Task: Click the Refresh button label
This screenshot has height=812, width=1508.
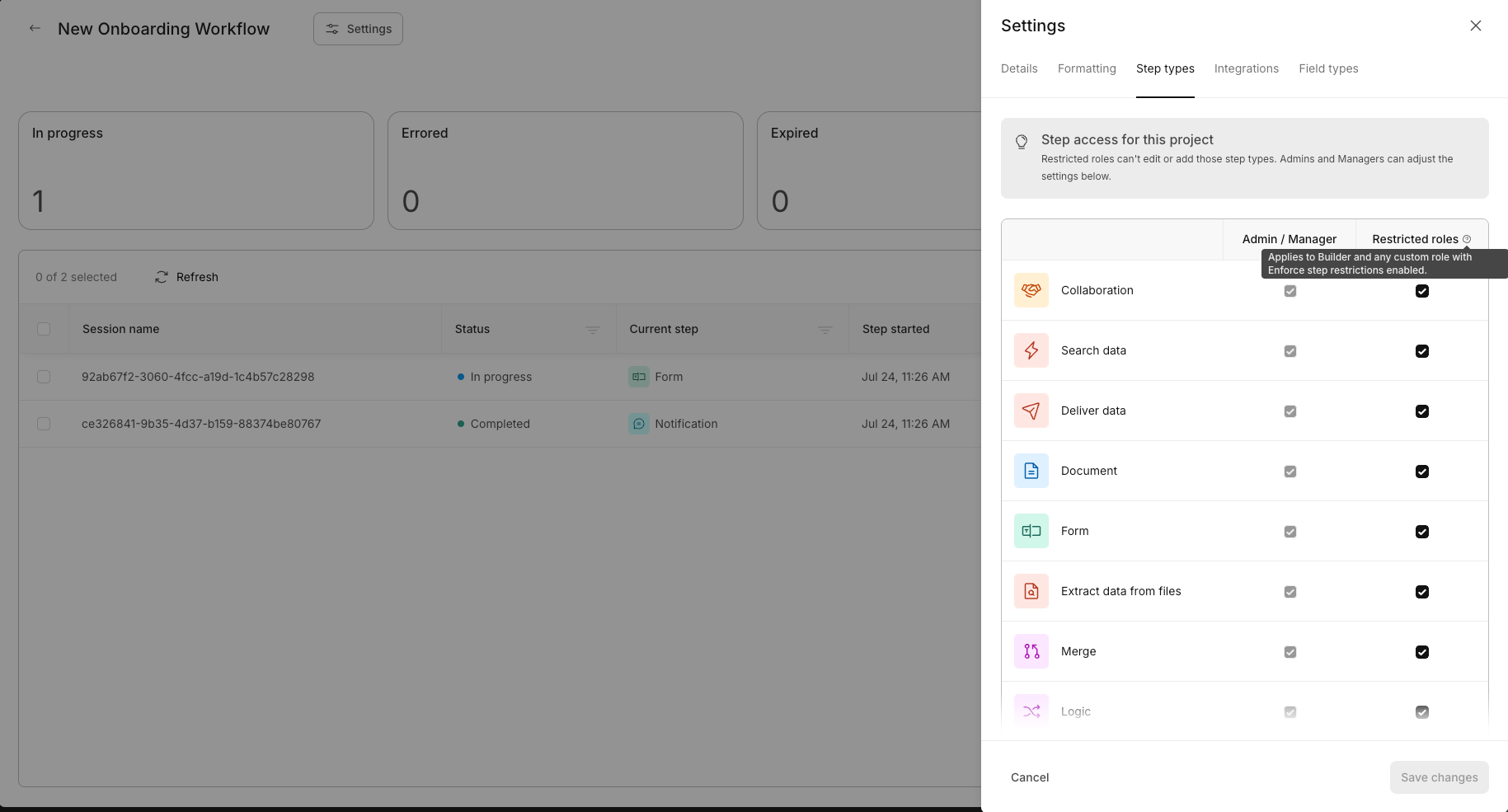Action: [197, 277]
